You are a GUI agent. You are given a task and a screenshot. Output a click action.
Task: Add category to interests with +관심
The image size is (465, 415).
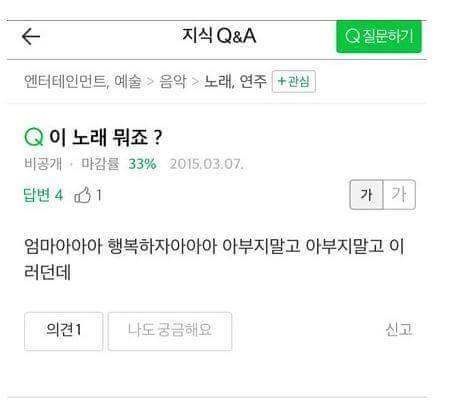[x=294, y=81]
